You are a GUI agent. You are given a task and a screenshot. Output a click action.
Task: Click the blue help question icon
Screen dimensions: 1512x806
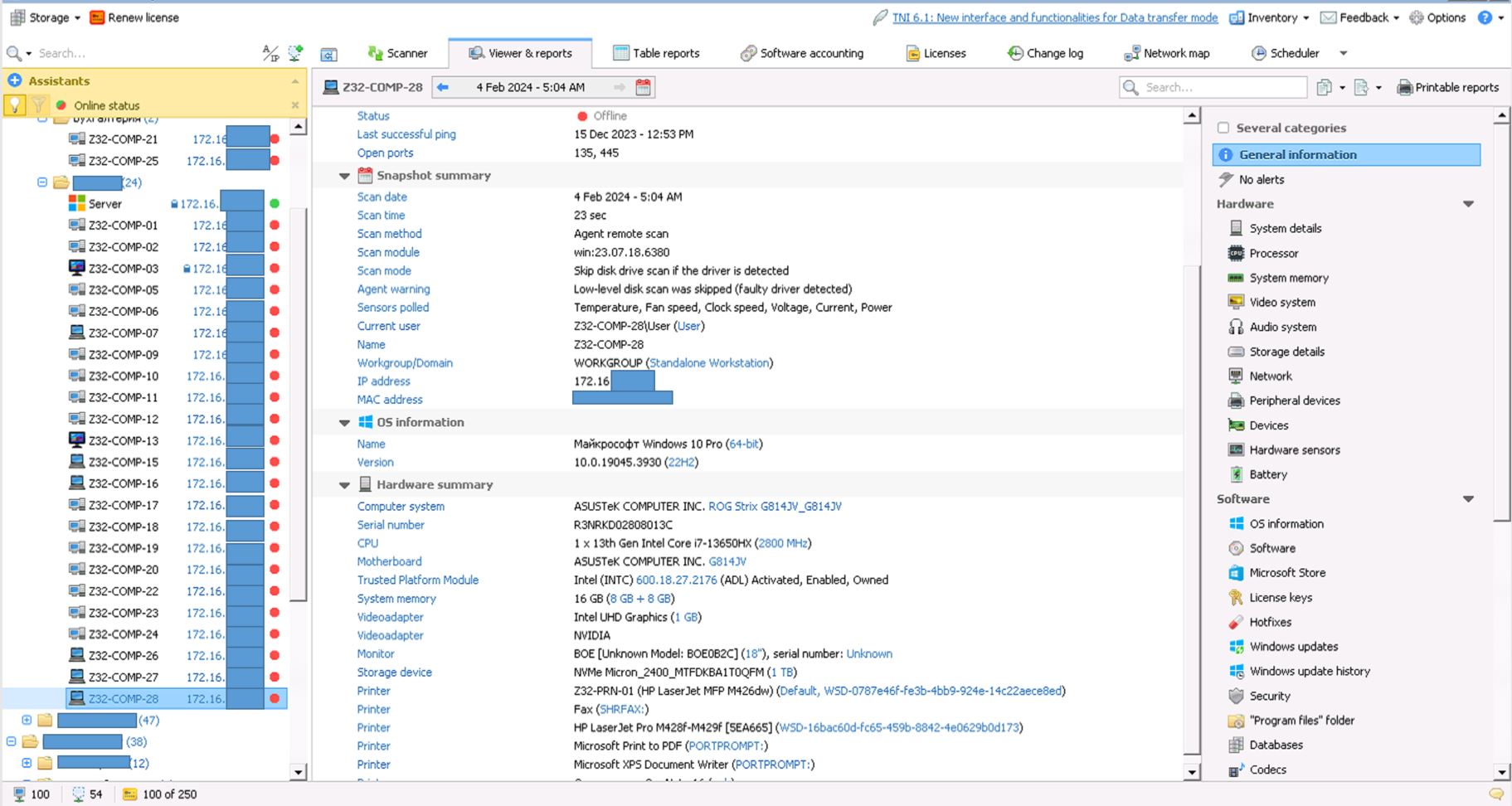[x=1485, y=17]
